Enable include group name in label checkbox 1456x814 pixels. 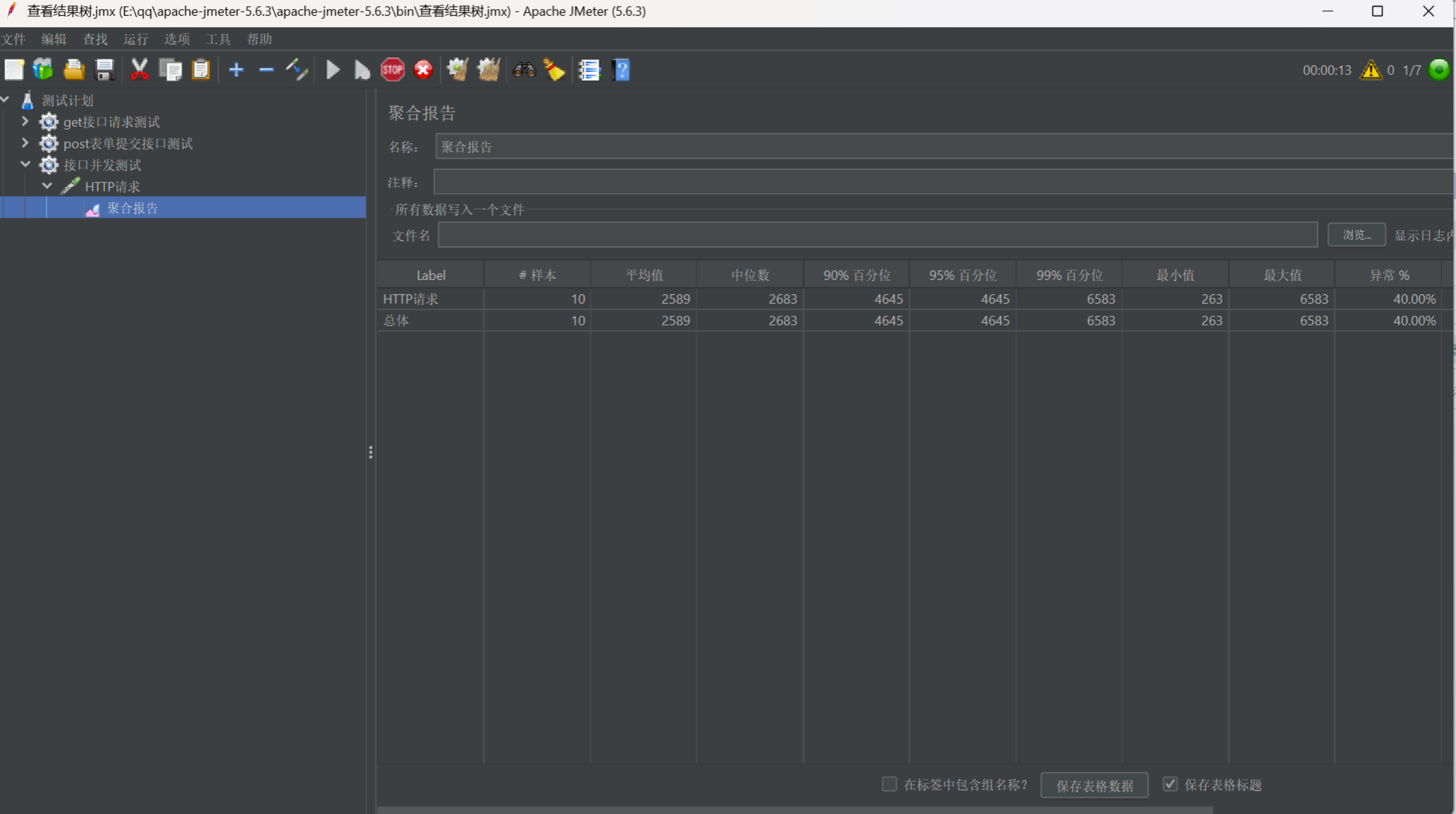tap(889, 784)
